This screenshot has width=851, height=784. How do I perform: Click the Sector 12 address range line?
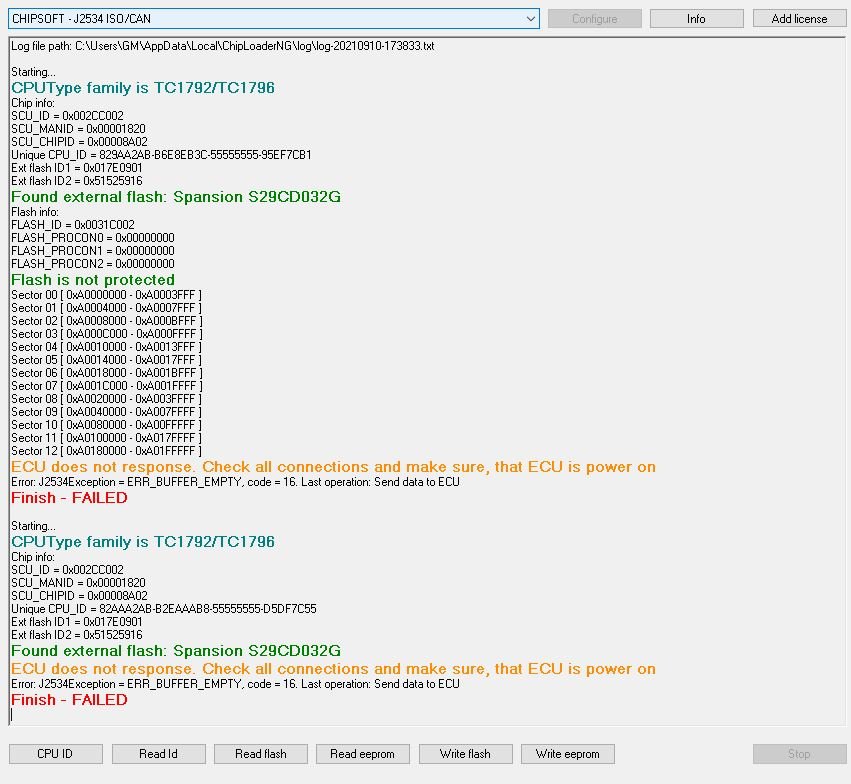[106, 451]
